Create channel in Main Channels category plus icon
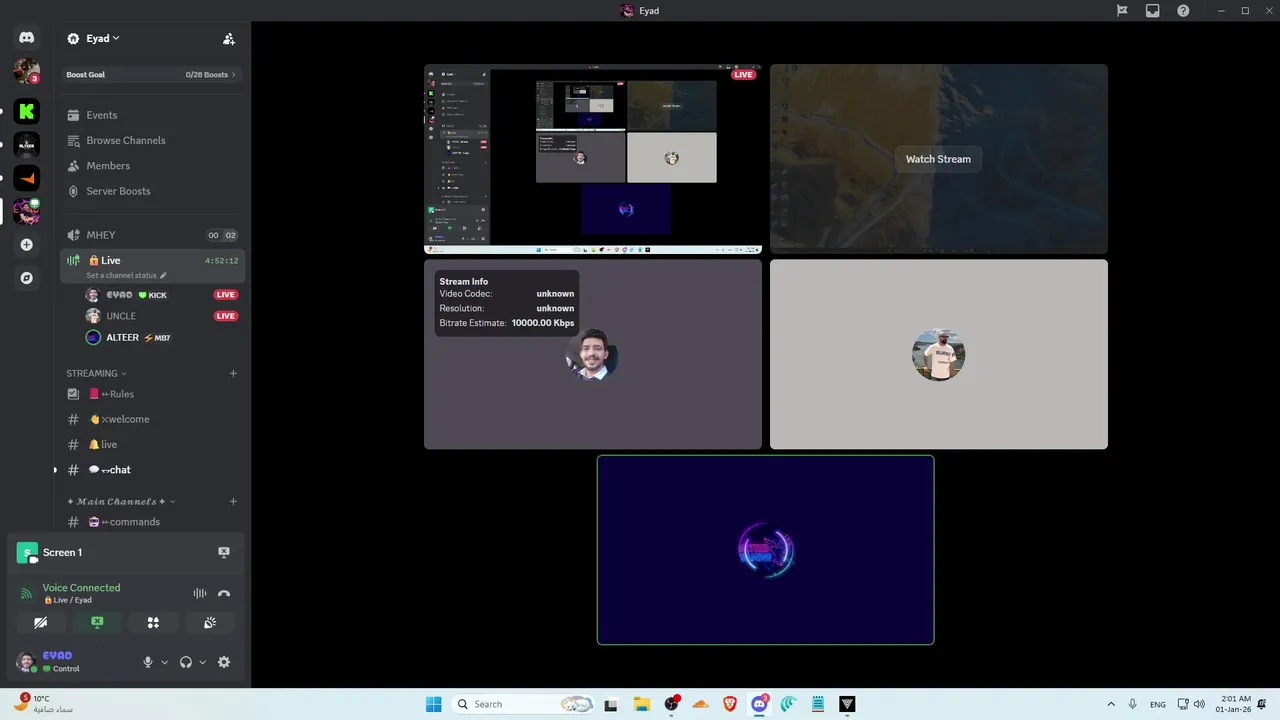This screenshot has width=1280, height=720. tap(233, 501)
